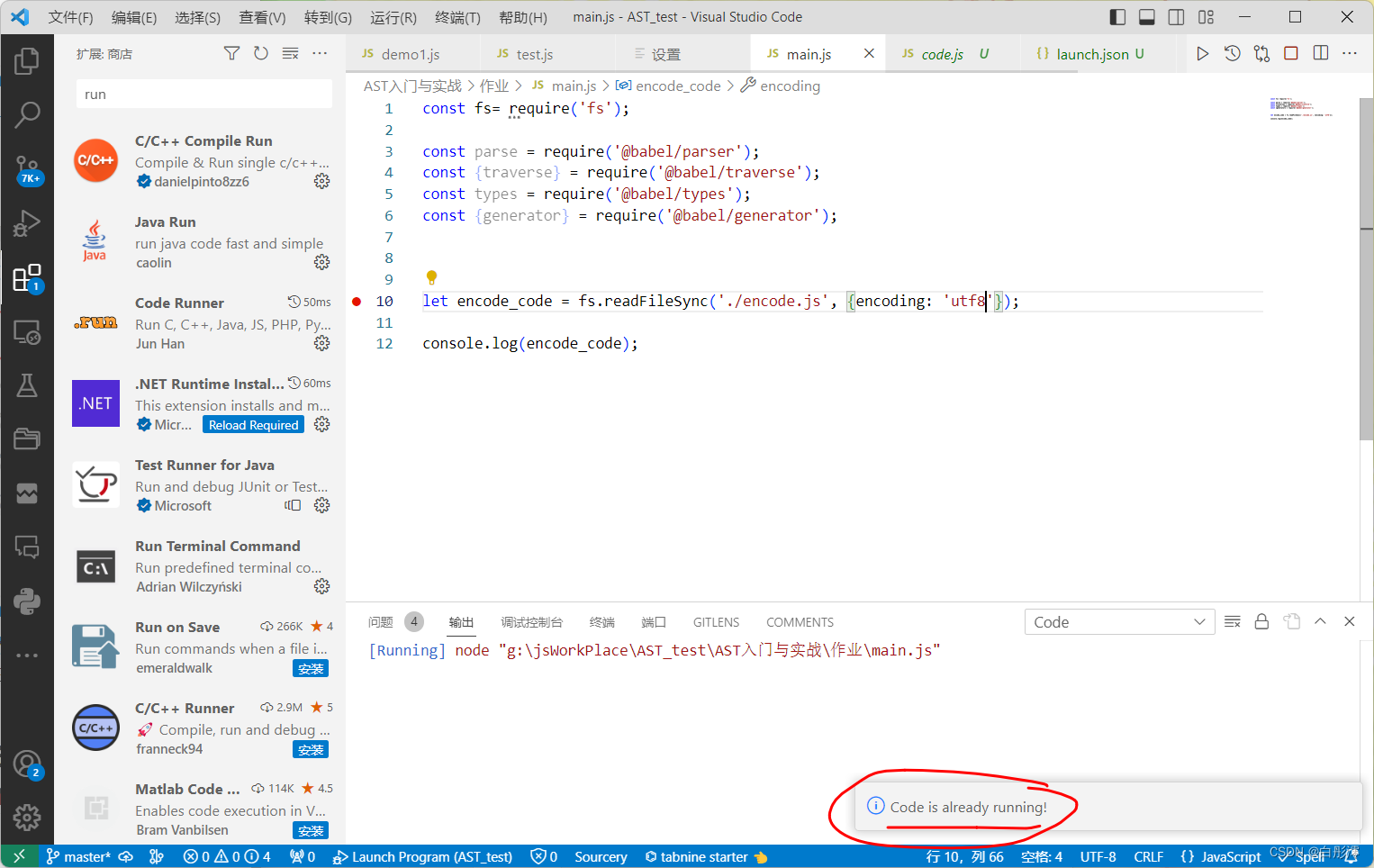Toggle secondary sidebar layout button
Image resolution: width=1374 pixels, height=868 pixels.
pyautogui.click(x=1176, y=17)
